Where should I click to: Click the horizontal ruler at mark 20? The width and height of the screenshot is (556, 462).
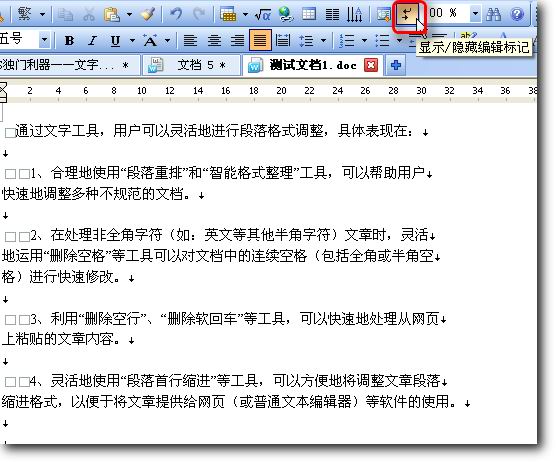(282, 91)
